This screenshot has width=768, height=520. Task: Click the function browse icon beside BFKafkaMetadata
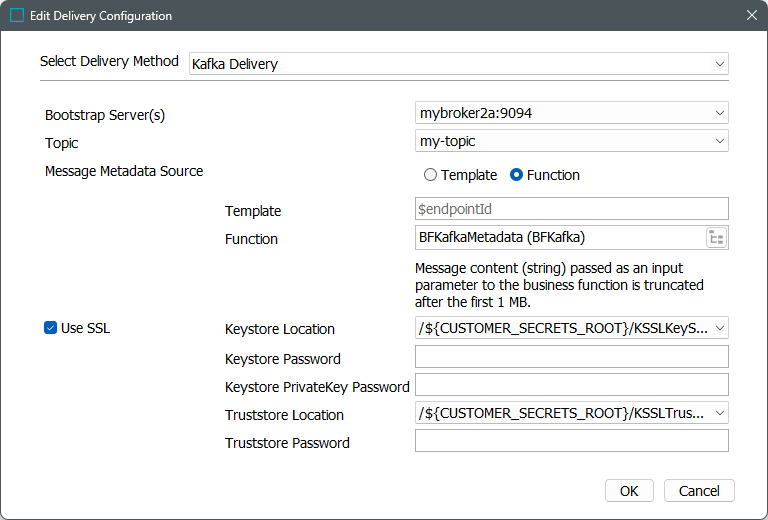(716, 238)
